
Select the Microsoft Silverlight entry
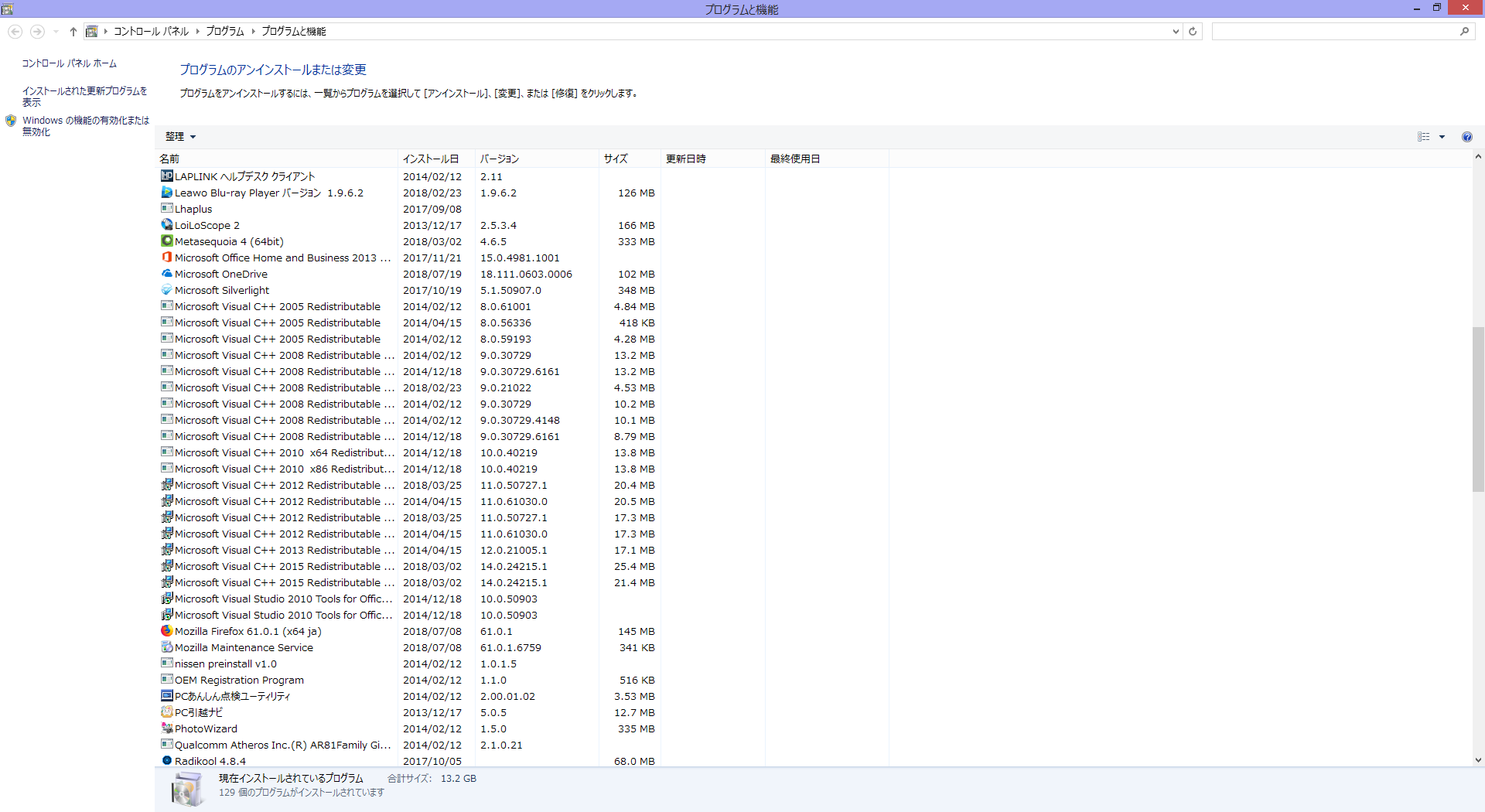click(x=222, y=290)
